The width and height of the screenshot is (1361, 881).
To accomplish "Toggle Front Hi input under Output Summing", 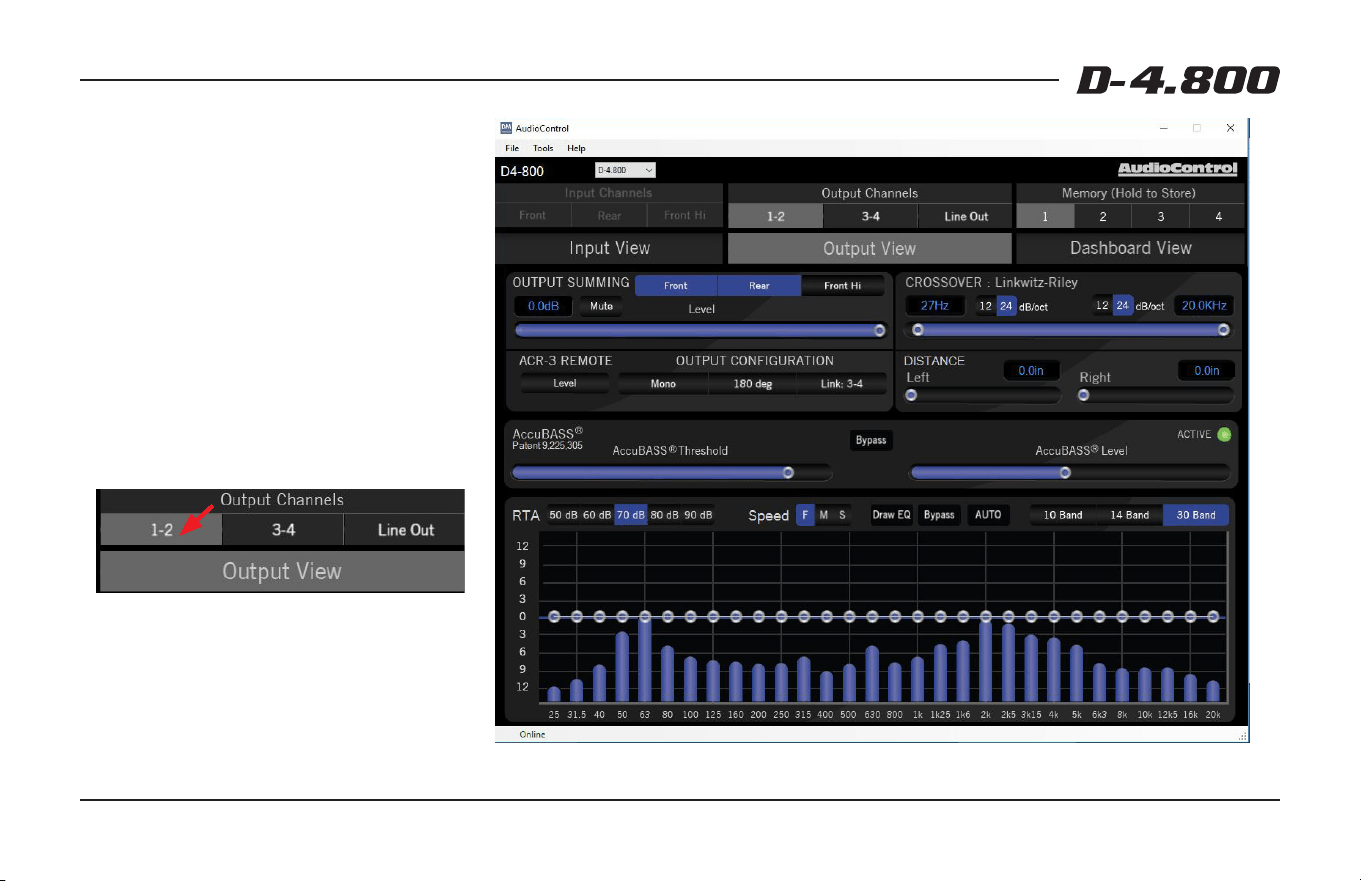I will (844, 286).
